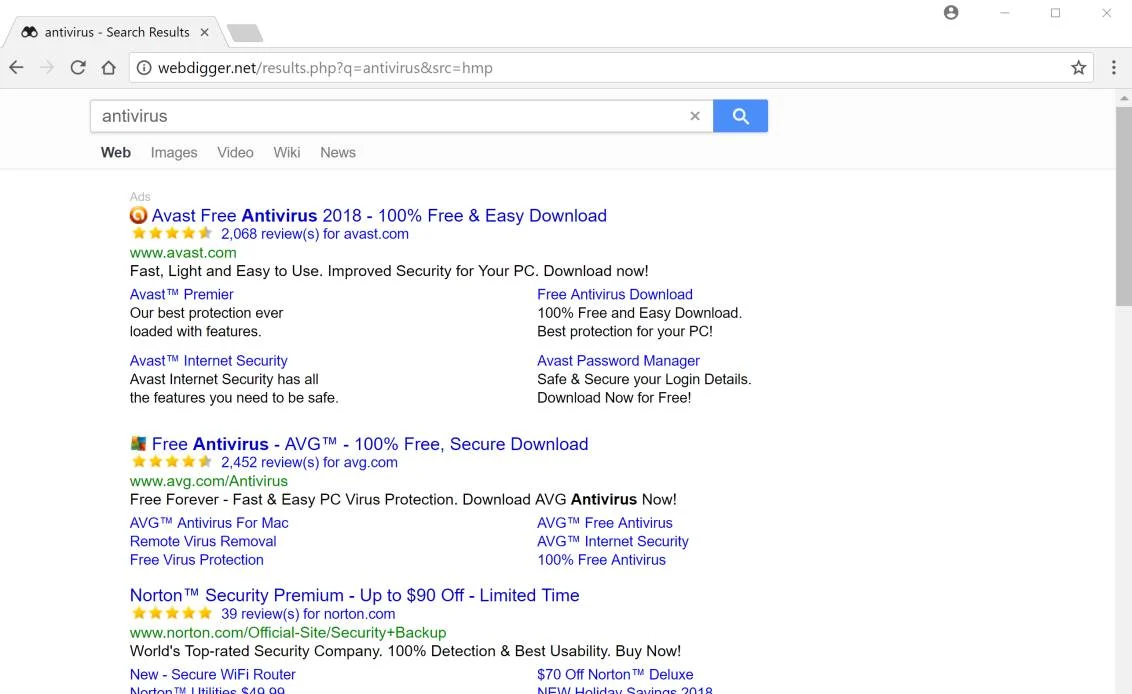Open the Chrome three-dot menu
This screenshot has width=1132, height=694.
coord(1114,68)
